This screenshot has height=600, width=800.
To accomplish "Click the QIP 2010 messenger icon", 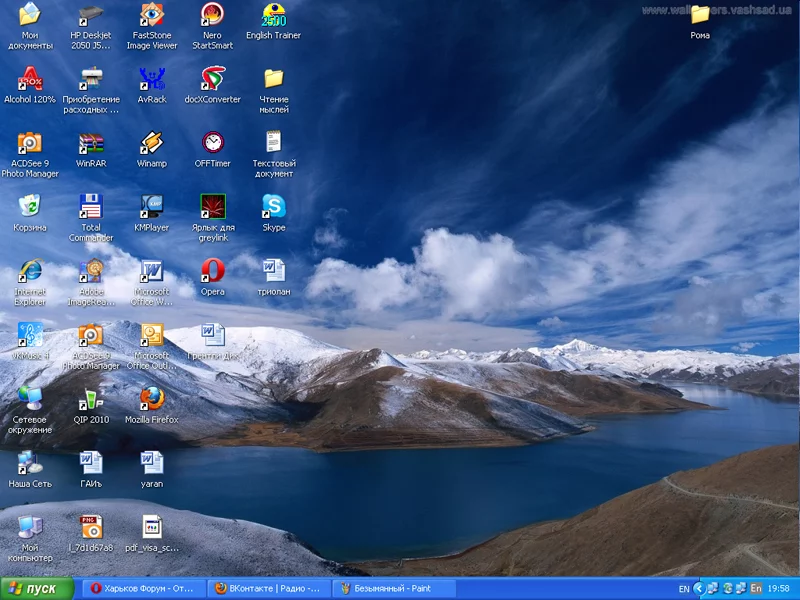I will pos(91,399).
